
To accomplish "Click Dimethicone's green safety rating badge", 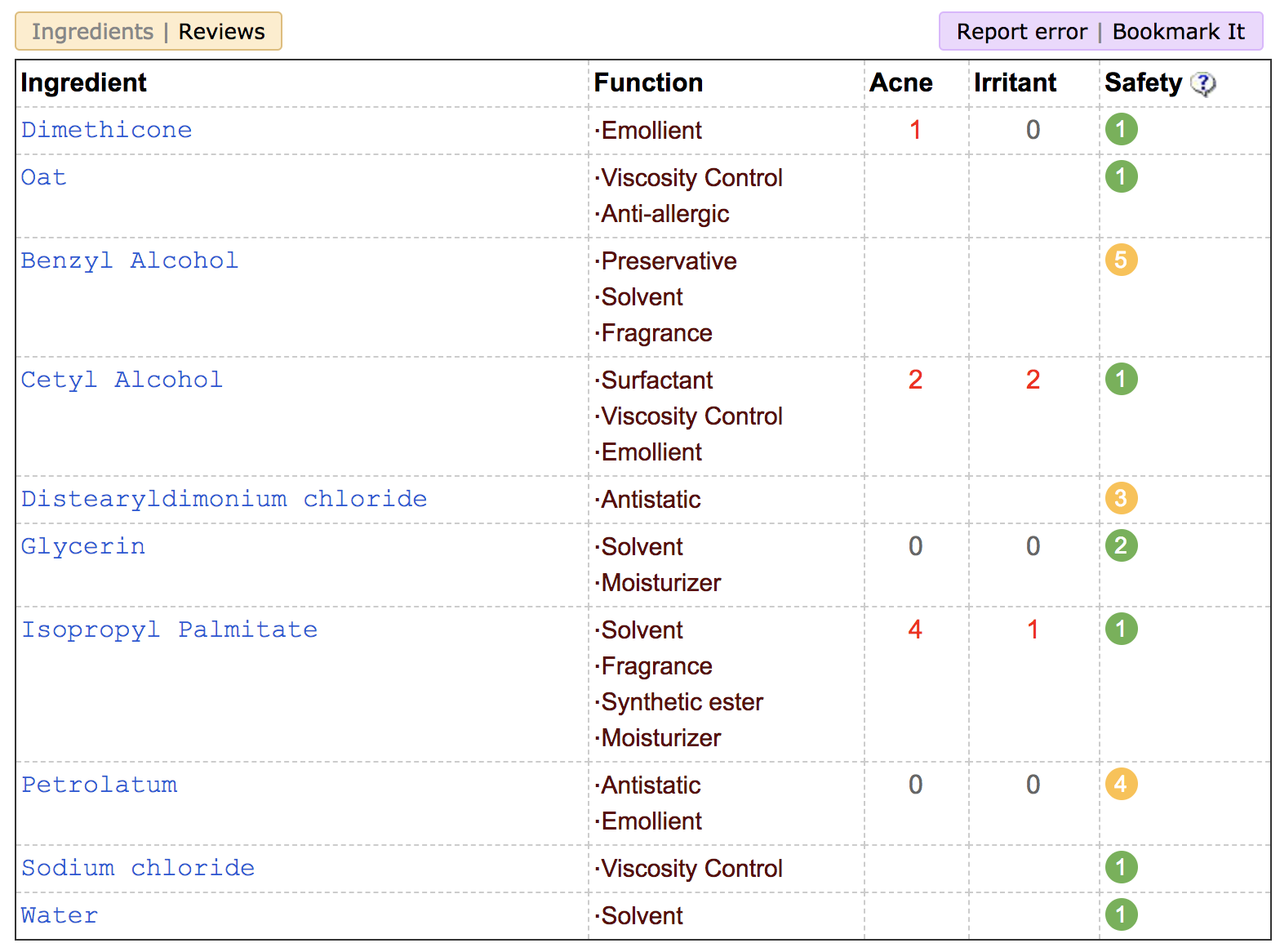I will click(x=1122, y=129).
